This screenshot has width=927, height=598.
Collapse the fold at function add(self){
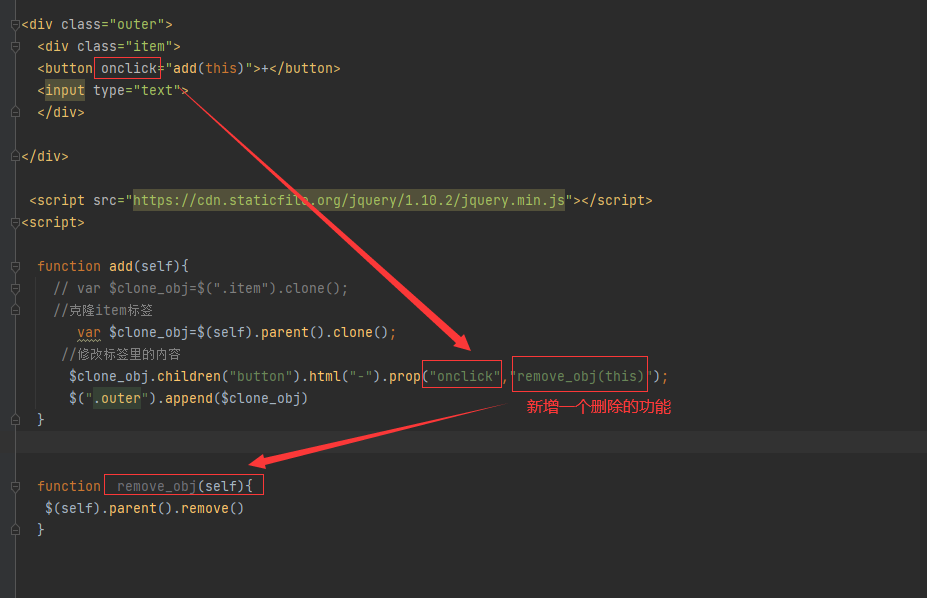coord(15,266)
